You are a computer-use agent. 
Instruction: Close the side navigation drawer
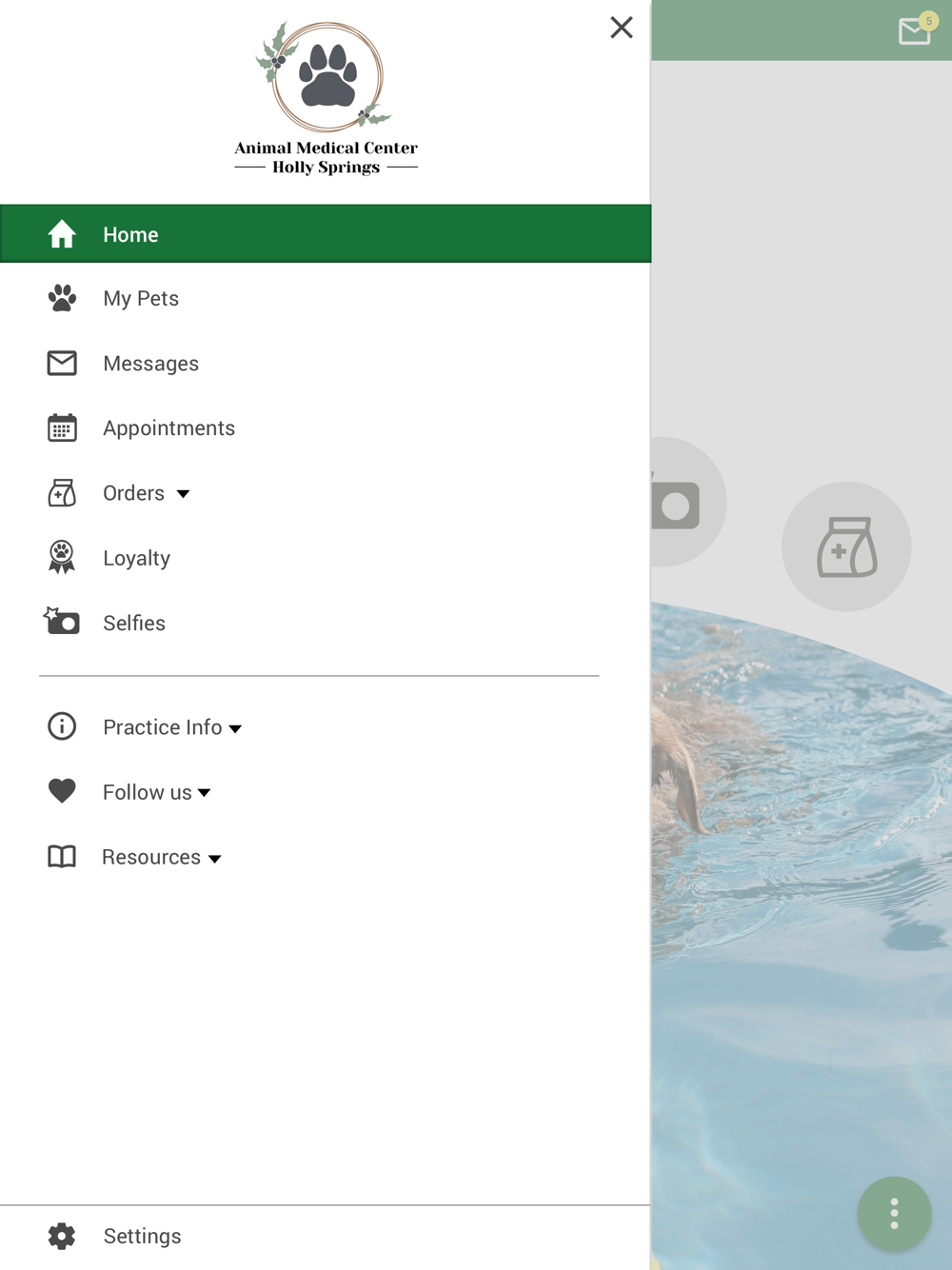622,28
